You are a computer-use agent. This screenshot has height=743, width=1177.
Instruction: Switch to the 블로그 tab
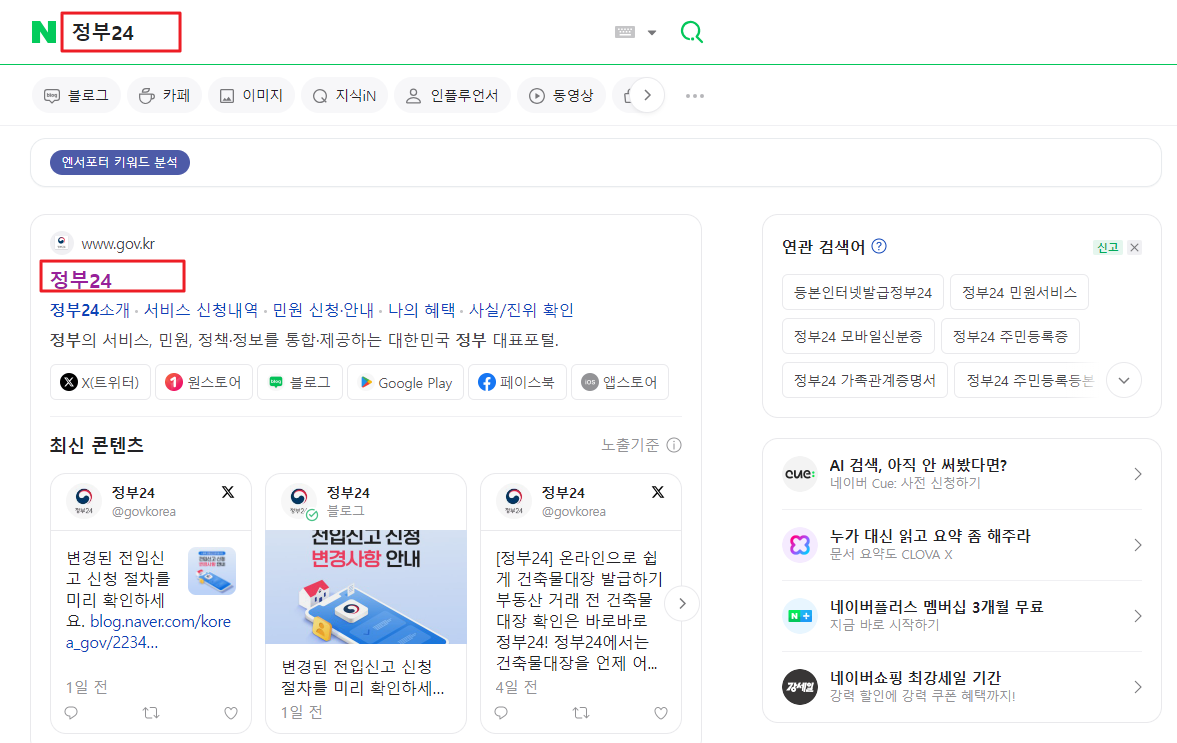77,96
